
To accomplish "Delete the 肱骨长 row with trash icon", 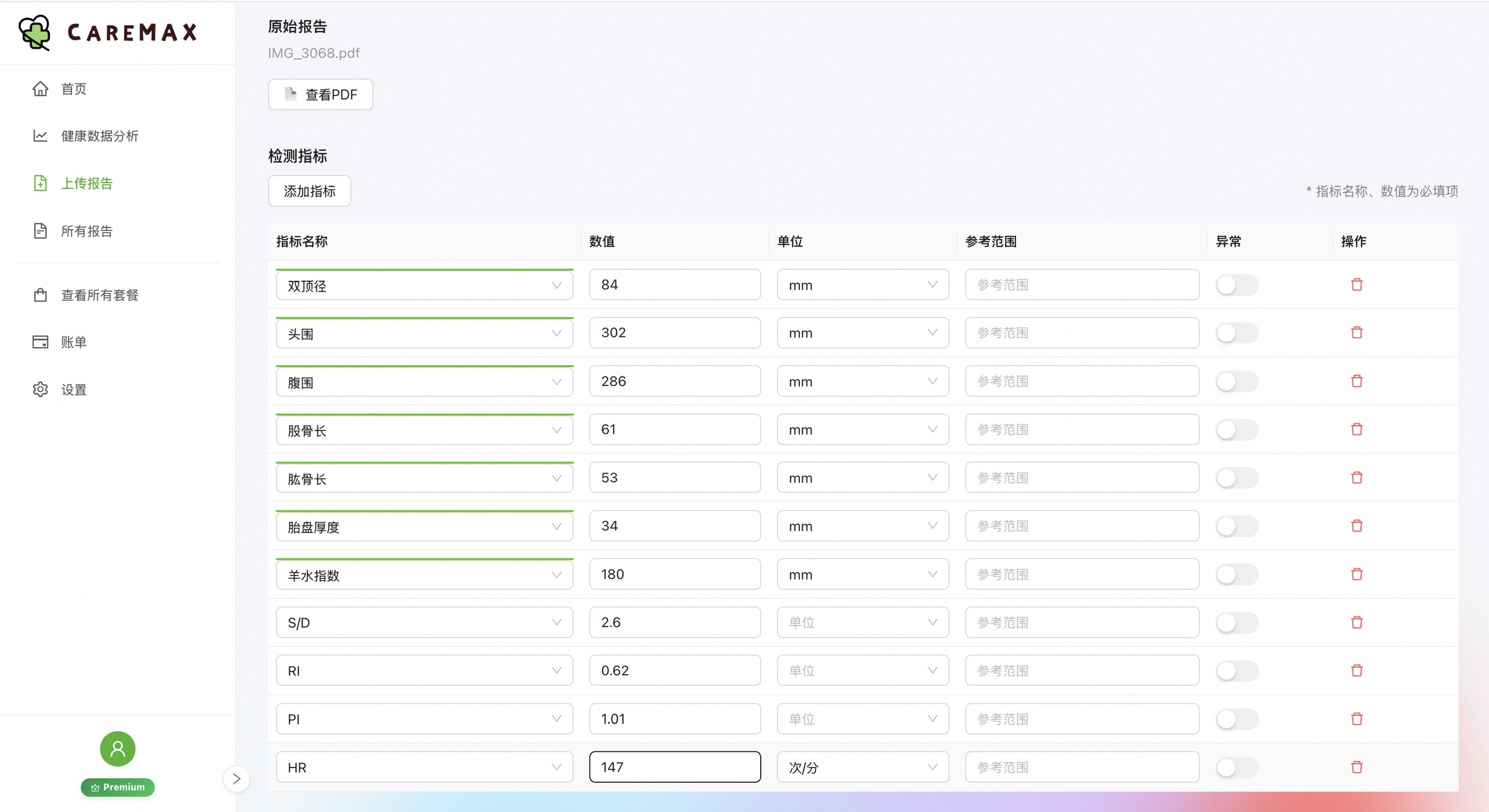I will (x=1357, y=477).
